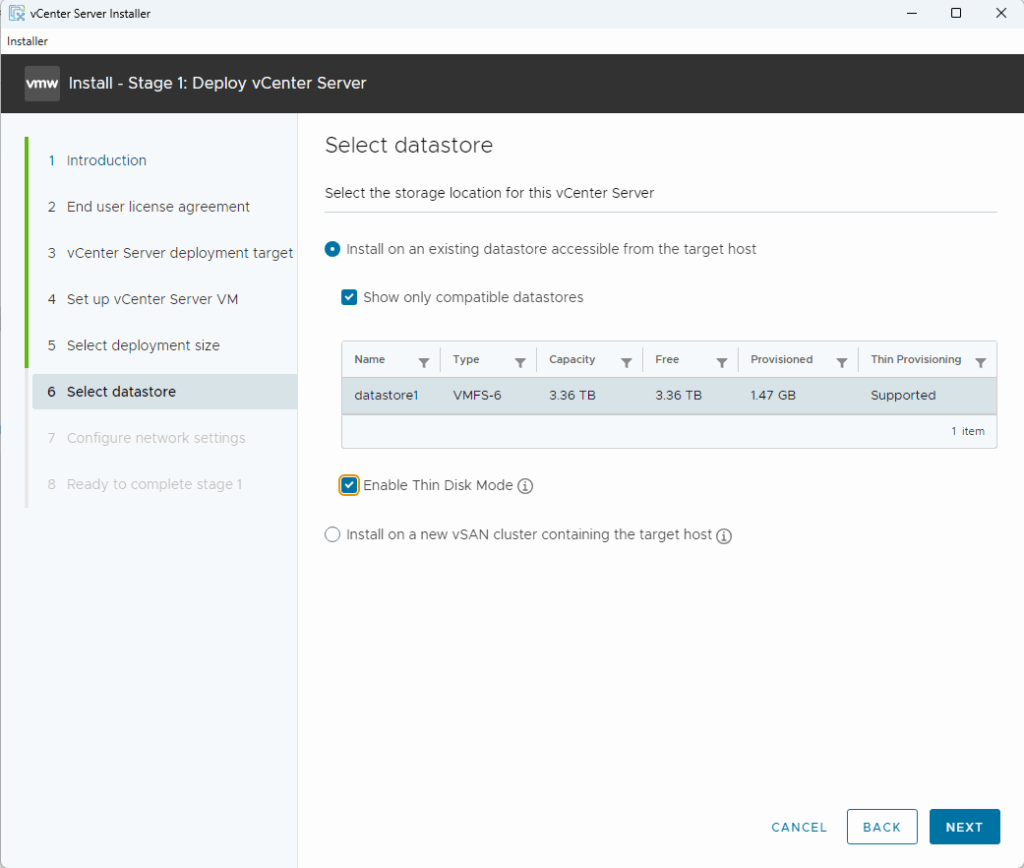Click the Provisioned column header
Screen dimensions: 1024x868
click(x=782, y=360)
